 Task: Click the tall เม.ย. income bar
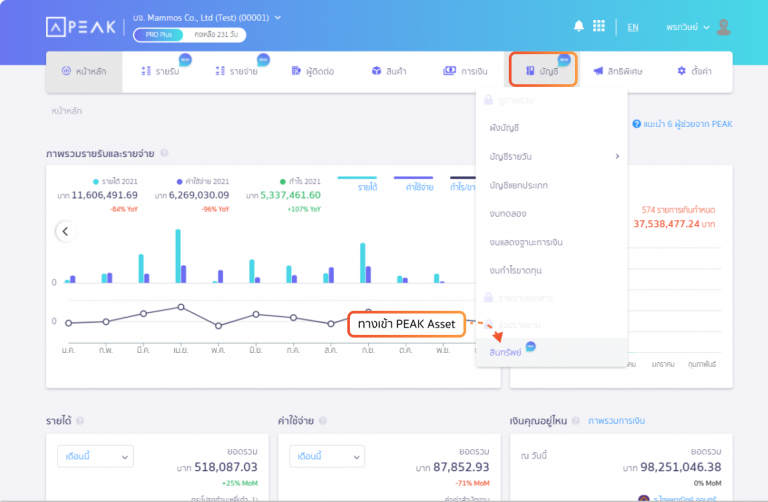coord(178,256)
